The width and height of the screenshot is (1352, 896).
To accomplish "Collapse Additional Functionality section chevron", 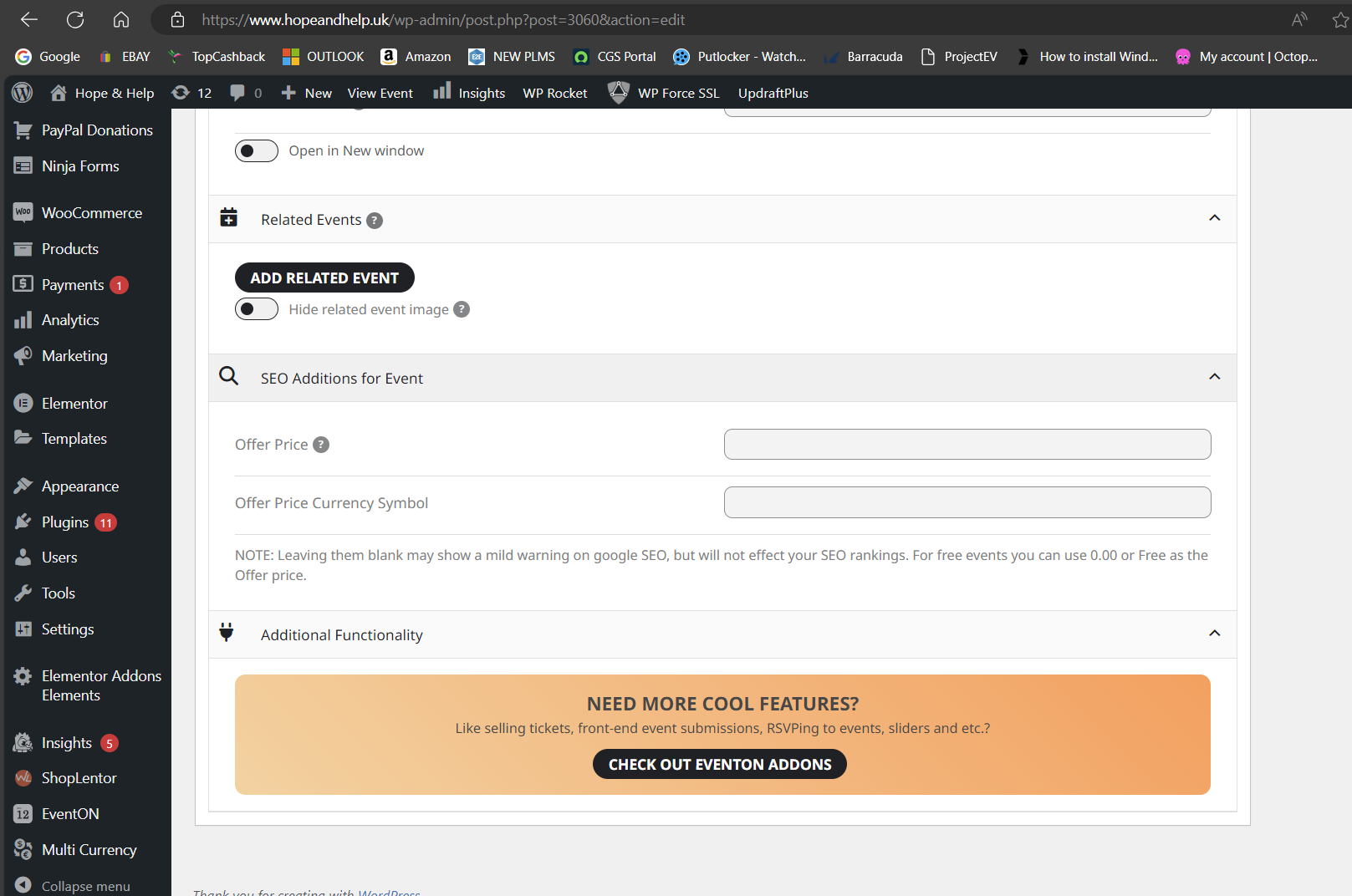I will (1215, 634).
